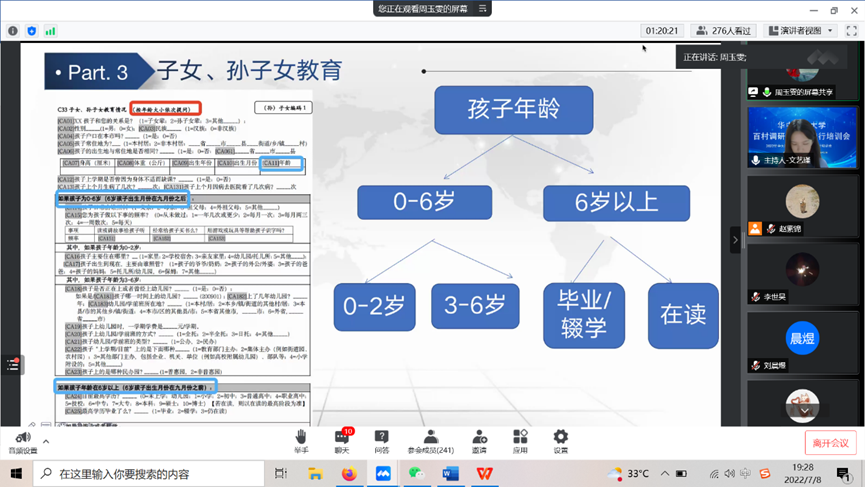Open the 演讲者视图 view dropdown

(800, 31)
